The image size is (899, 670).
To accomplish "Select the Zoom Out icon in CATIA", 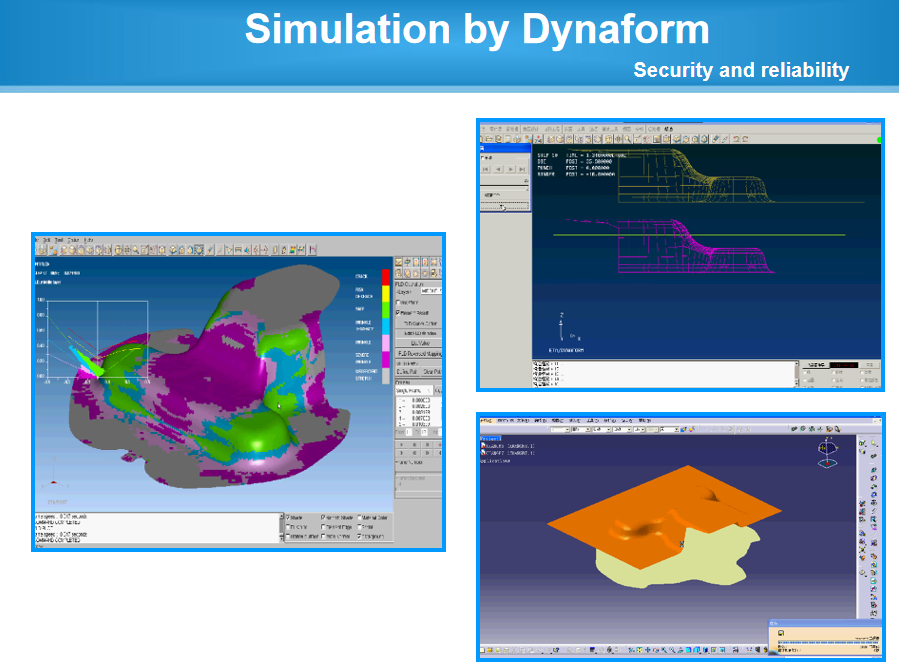I will pos(672,650).
